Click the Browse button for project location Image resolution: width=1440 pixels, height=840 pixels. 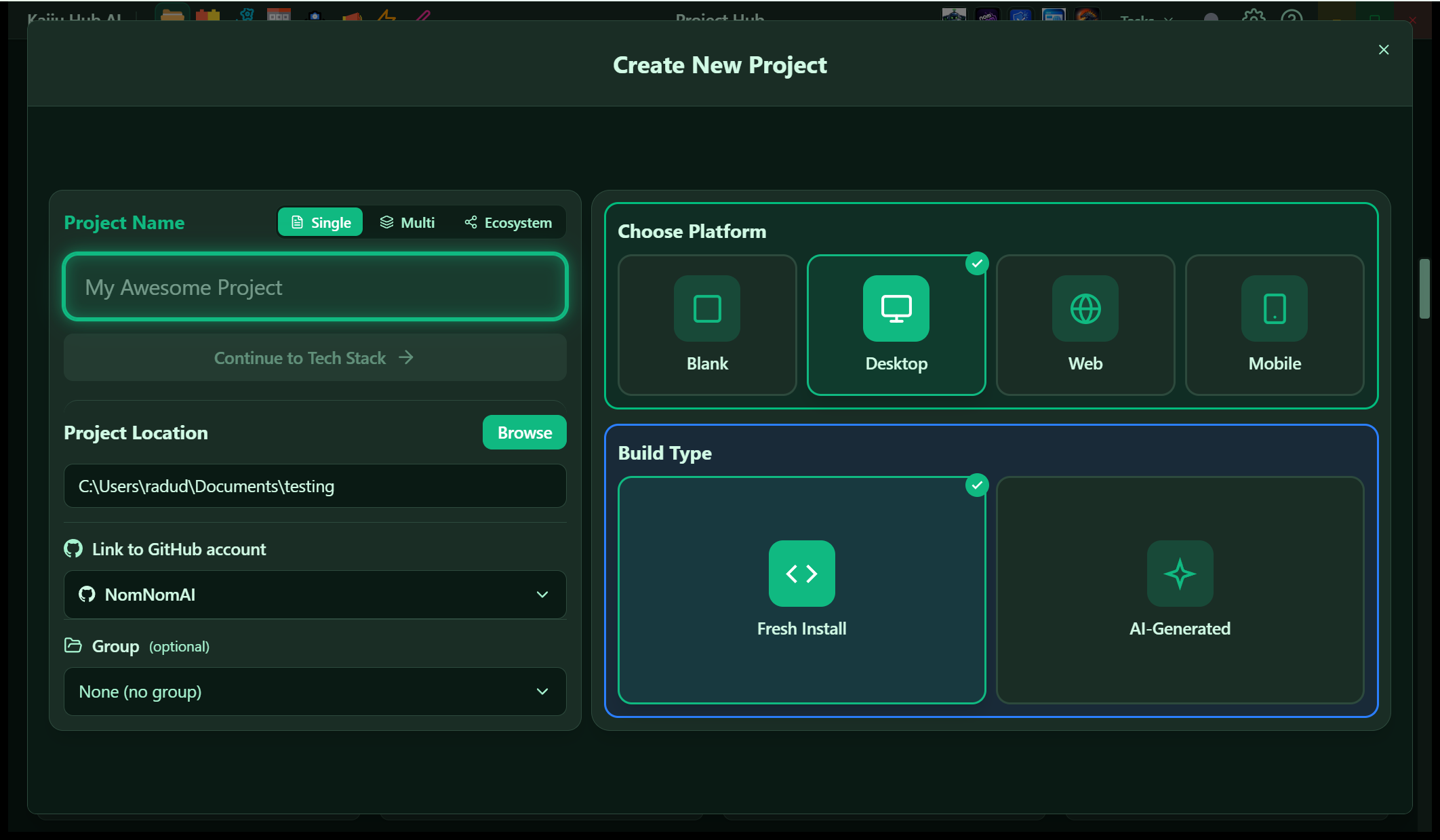click(x=525, y=433)
